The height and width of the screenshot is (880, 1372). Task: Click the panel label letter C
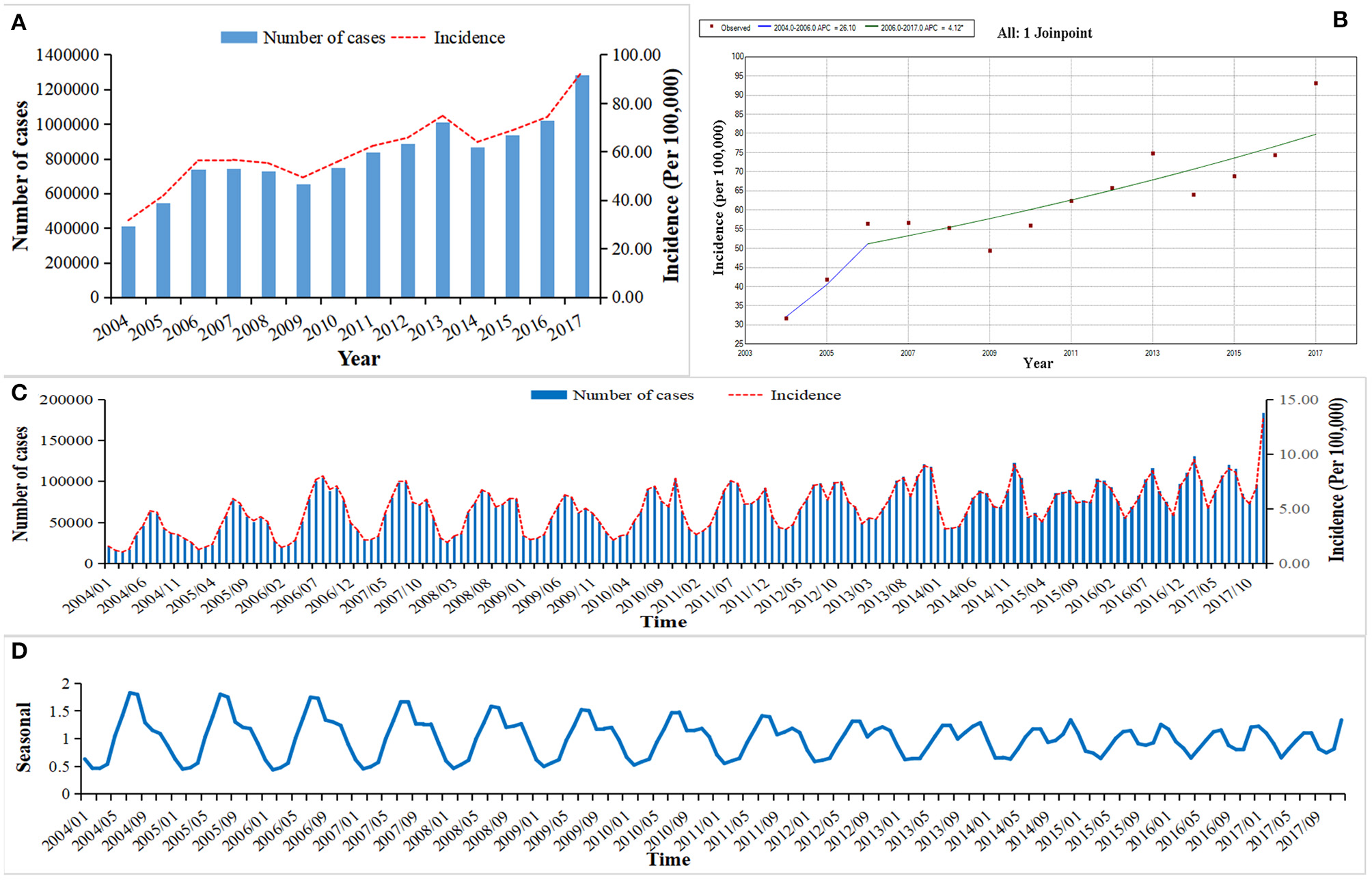(18, 392)
